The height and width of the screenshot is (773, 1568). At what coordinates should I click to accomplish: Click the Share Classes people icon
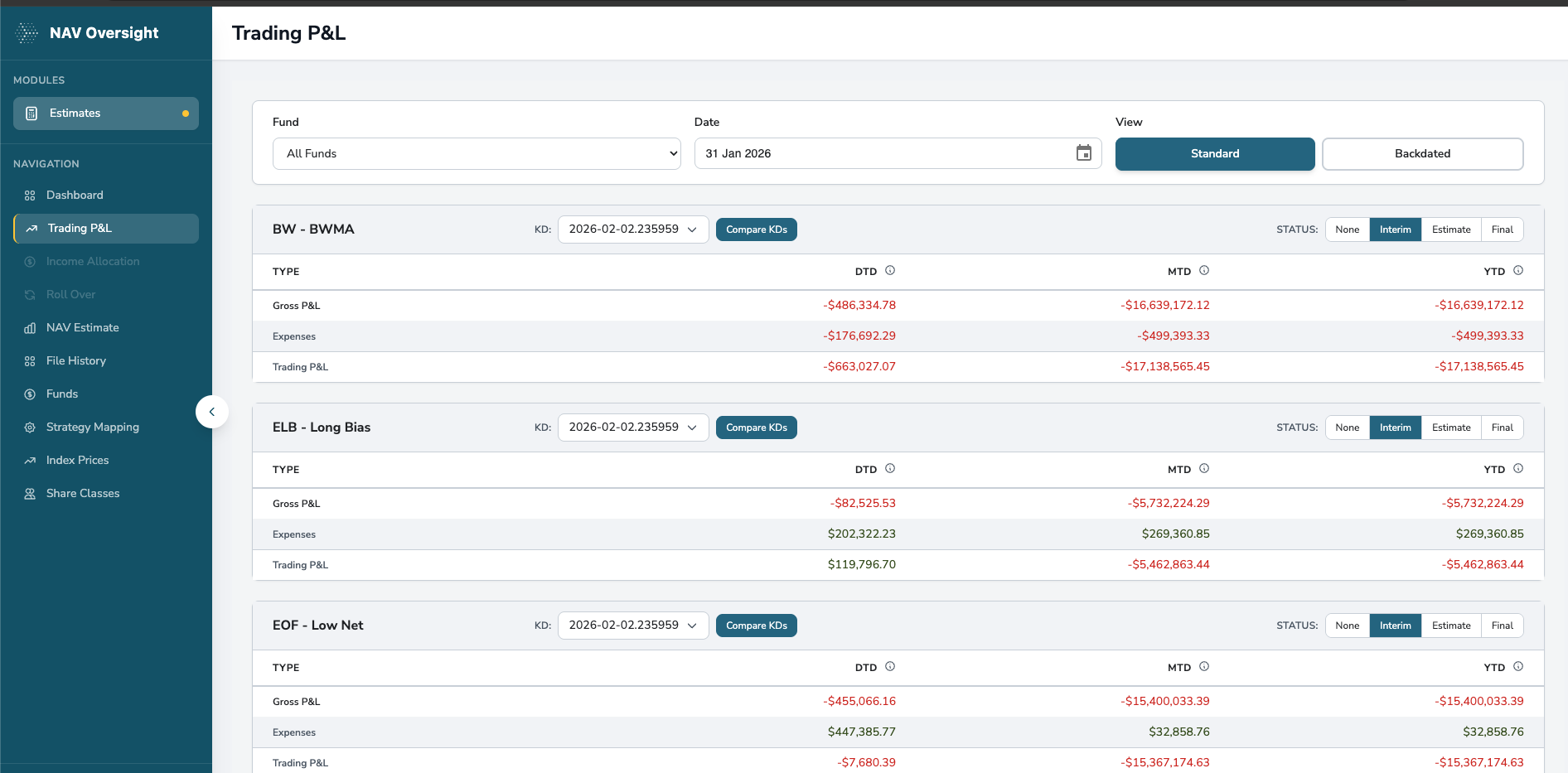point(30,494)
